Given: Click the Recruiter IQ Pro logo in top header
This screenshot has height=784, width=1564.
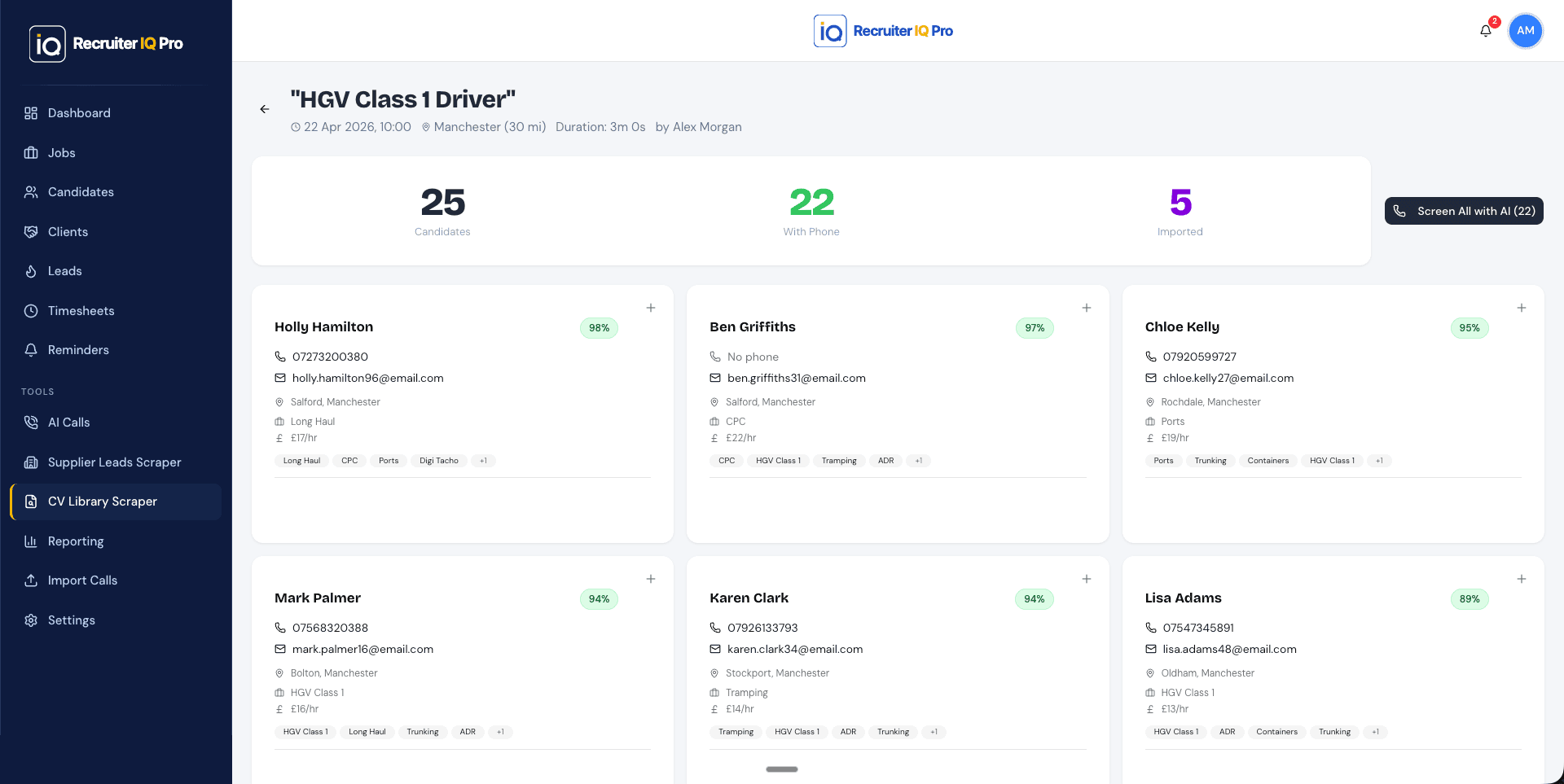Looking at the screenshot, I should point(883,31).
